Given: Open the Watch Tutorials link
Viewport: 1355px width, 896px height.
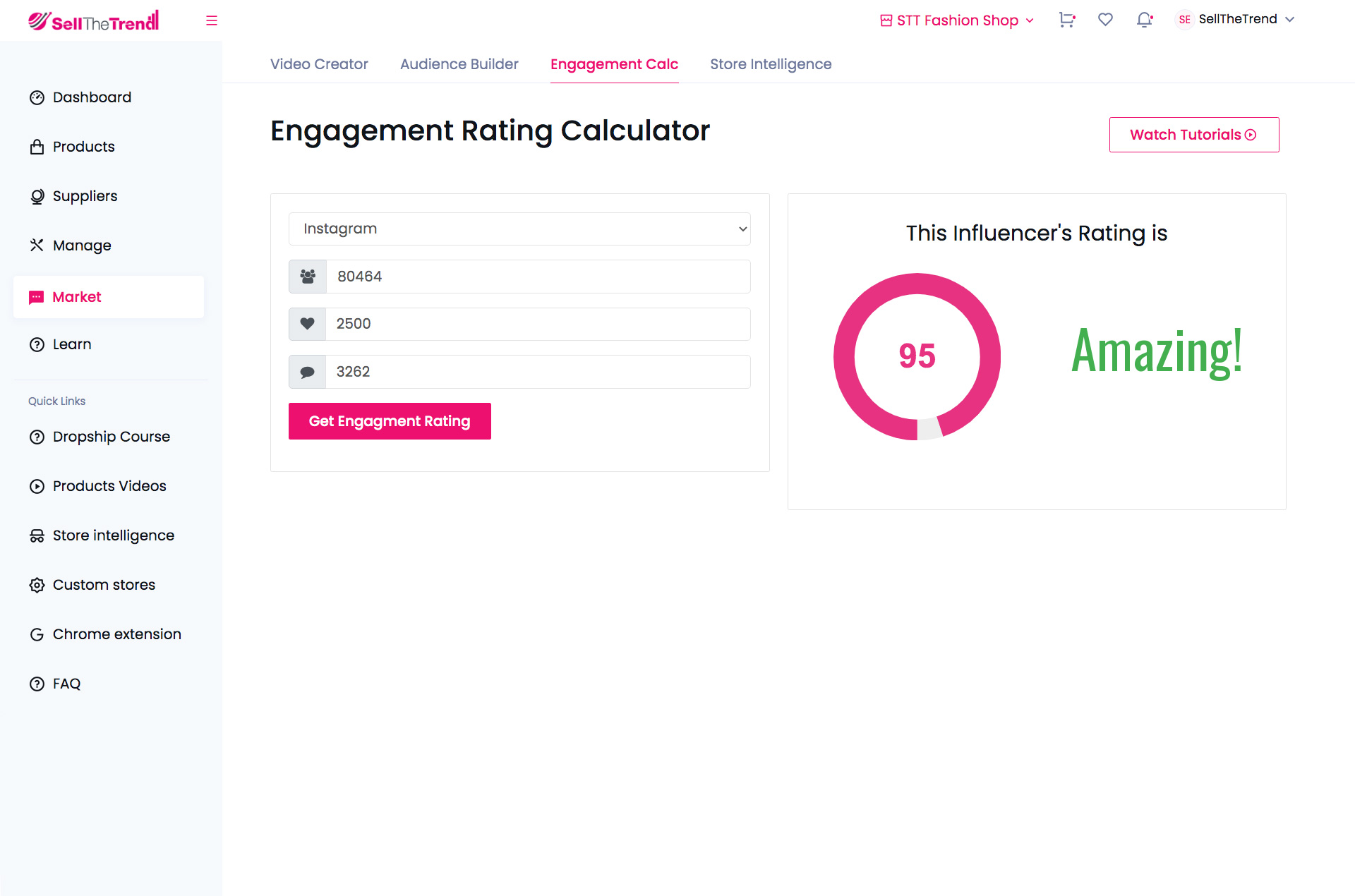Looking at the screenshot, I should coord(1194,134).
